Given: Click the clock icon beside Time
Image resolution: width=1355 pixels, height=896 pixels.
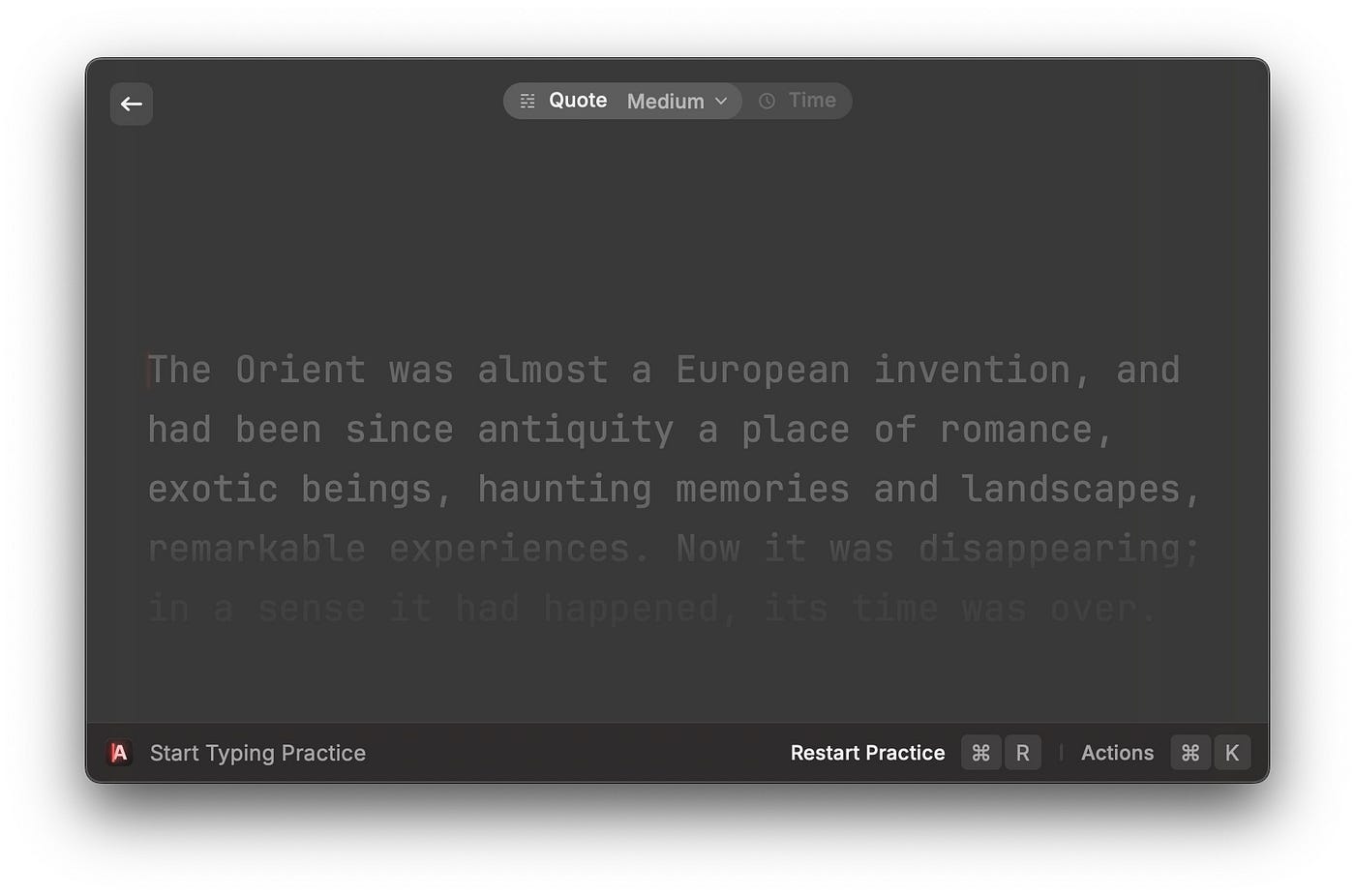Looking at the screenshot, I should click(x=767, y=102).
